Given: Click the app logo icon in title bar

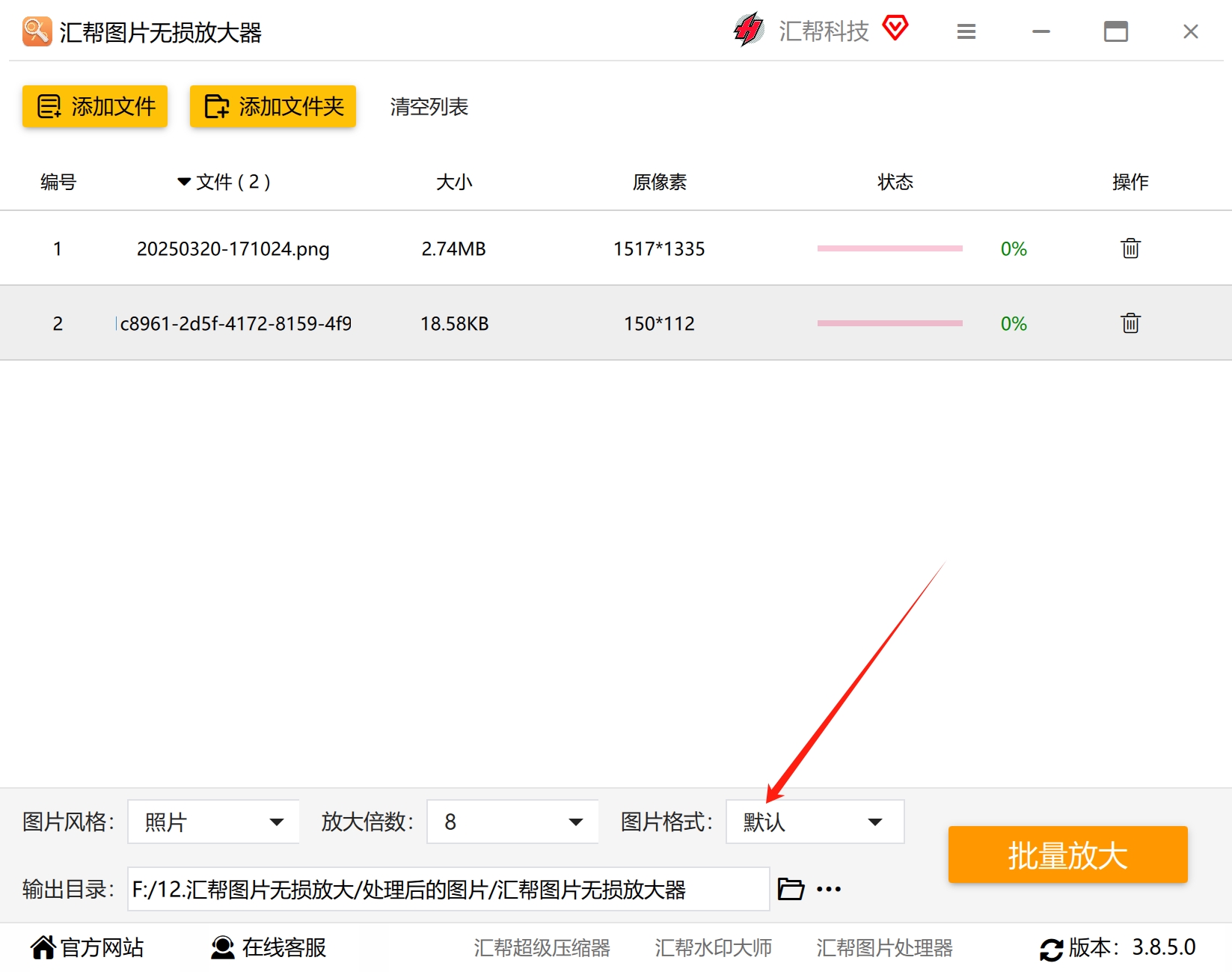Looking at the screenshot, I should (37, 31).
